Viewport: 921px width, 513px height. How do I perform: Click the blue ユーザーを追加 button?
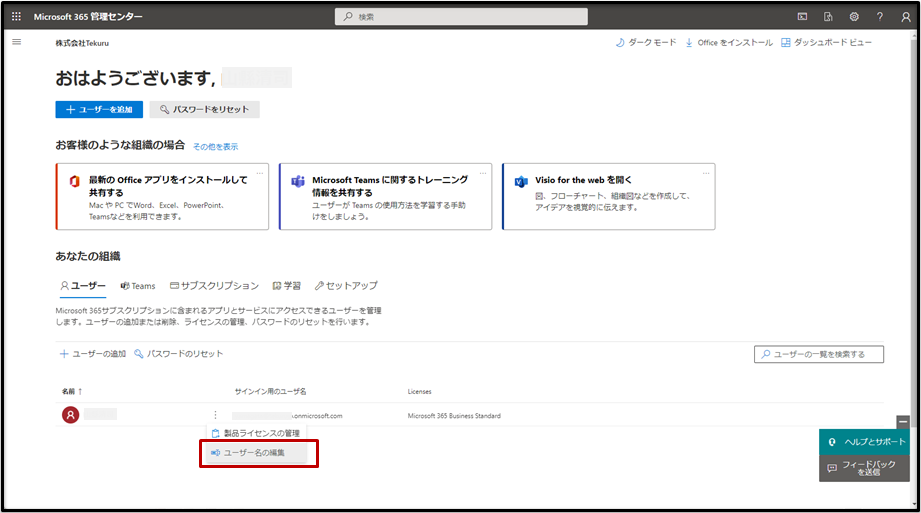[99, 109]
